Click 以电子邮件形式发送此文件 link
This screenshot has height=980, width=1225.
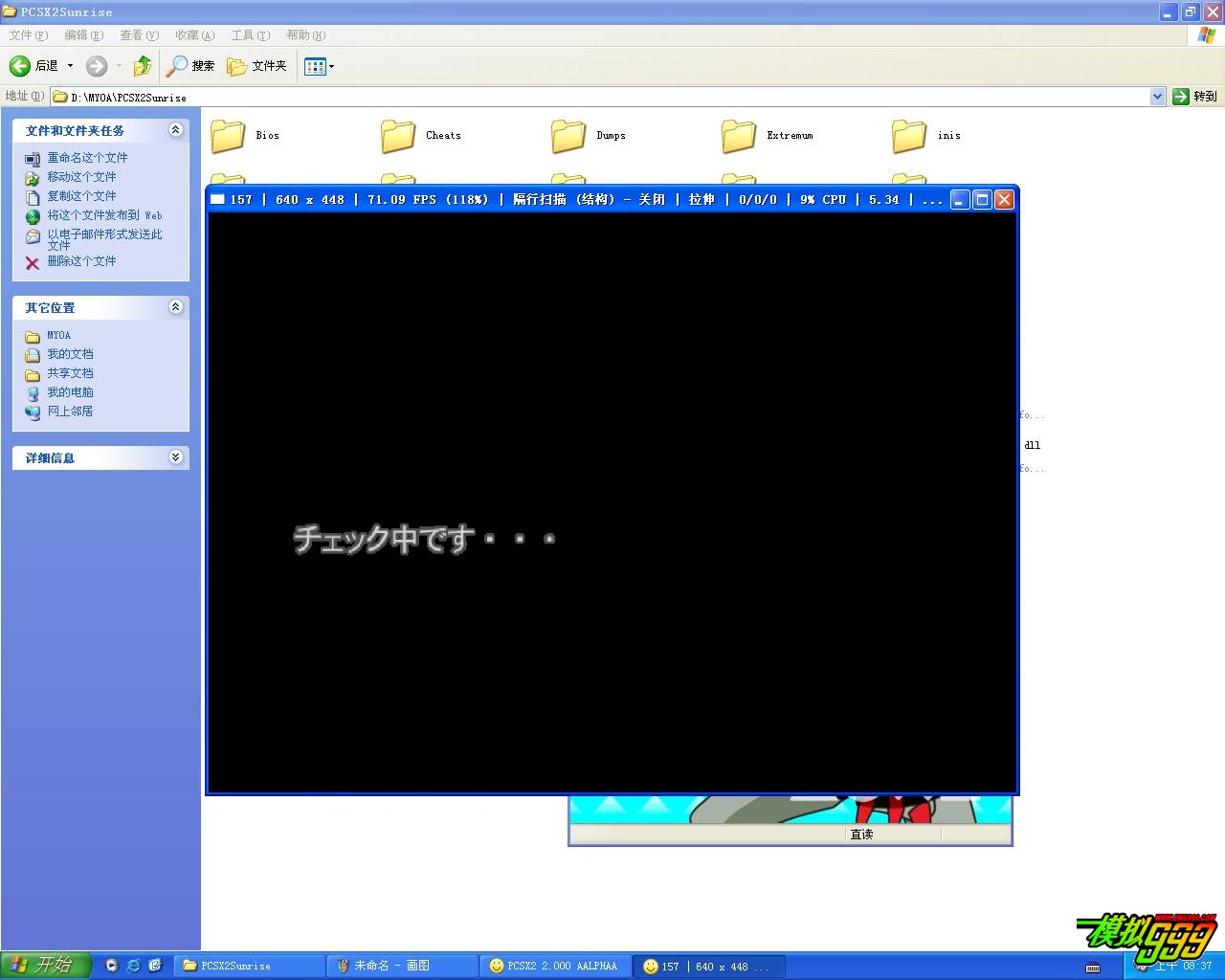(x=104, y=239)
